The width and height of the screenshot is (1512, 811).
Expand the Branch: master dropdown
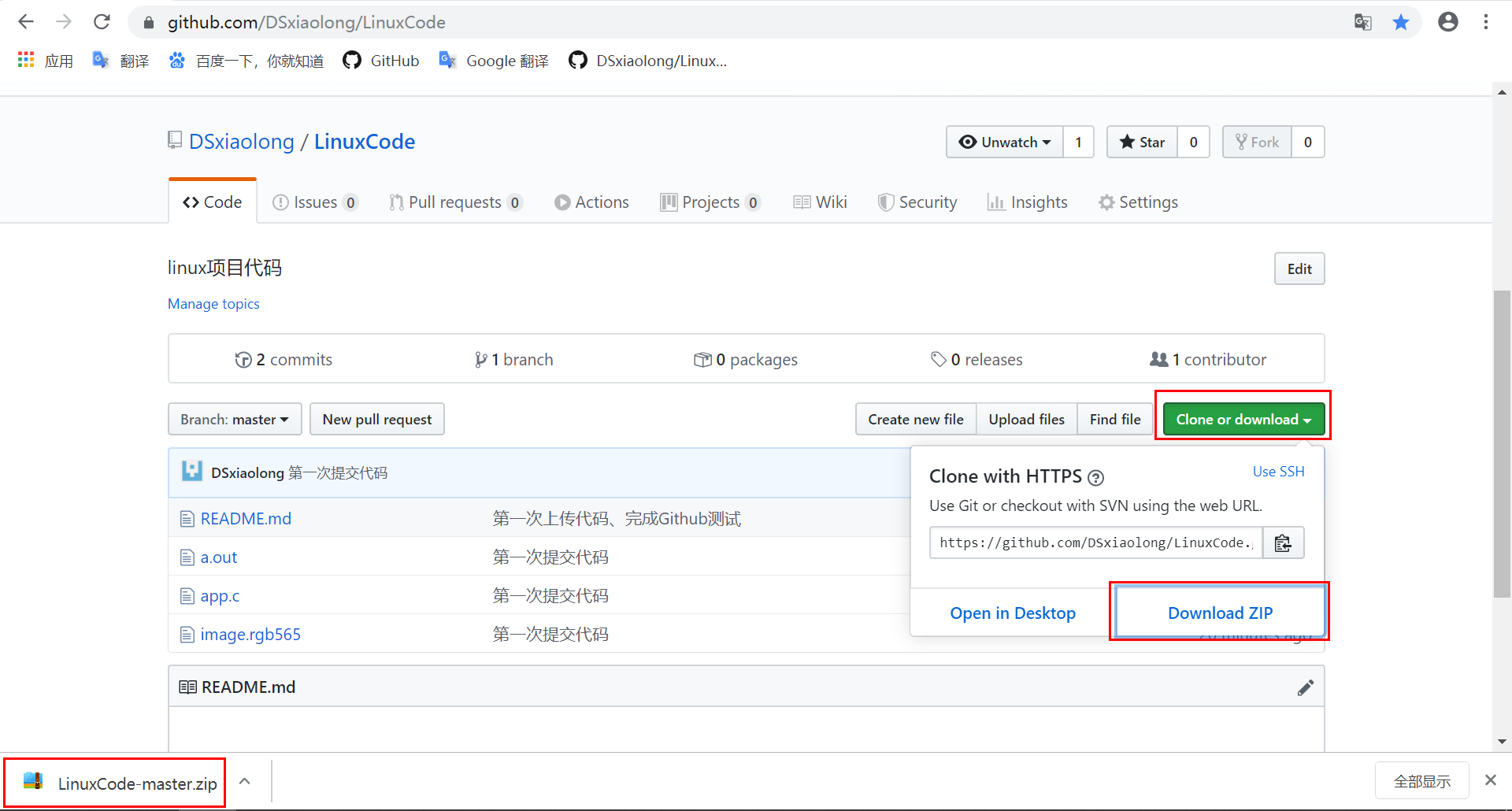pyautogui.click(x=235, y=419)
